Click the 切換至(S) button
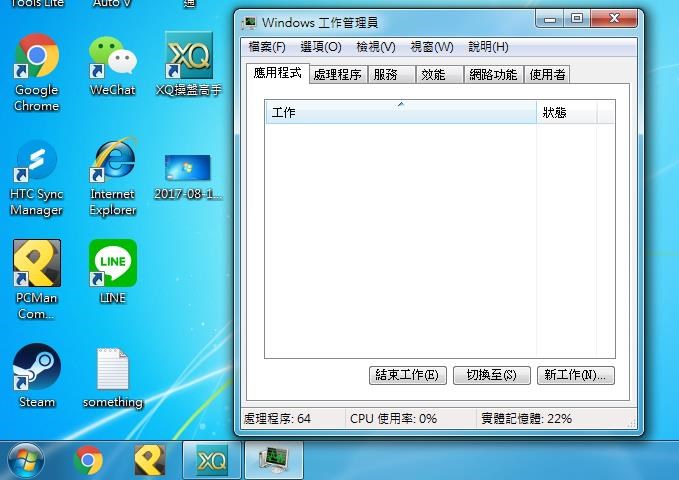Image resolution: width=679 pixels, height=480 pixels. point(491,375)
